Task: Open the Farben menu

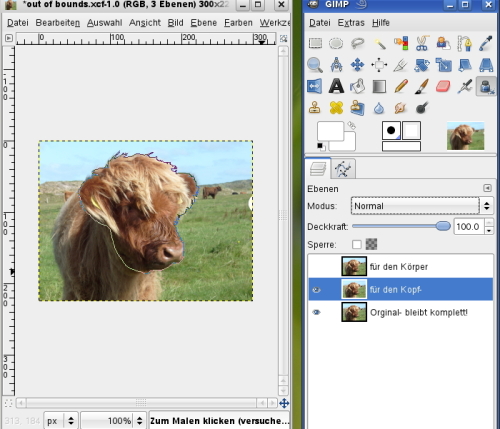Action: point(238,23)
